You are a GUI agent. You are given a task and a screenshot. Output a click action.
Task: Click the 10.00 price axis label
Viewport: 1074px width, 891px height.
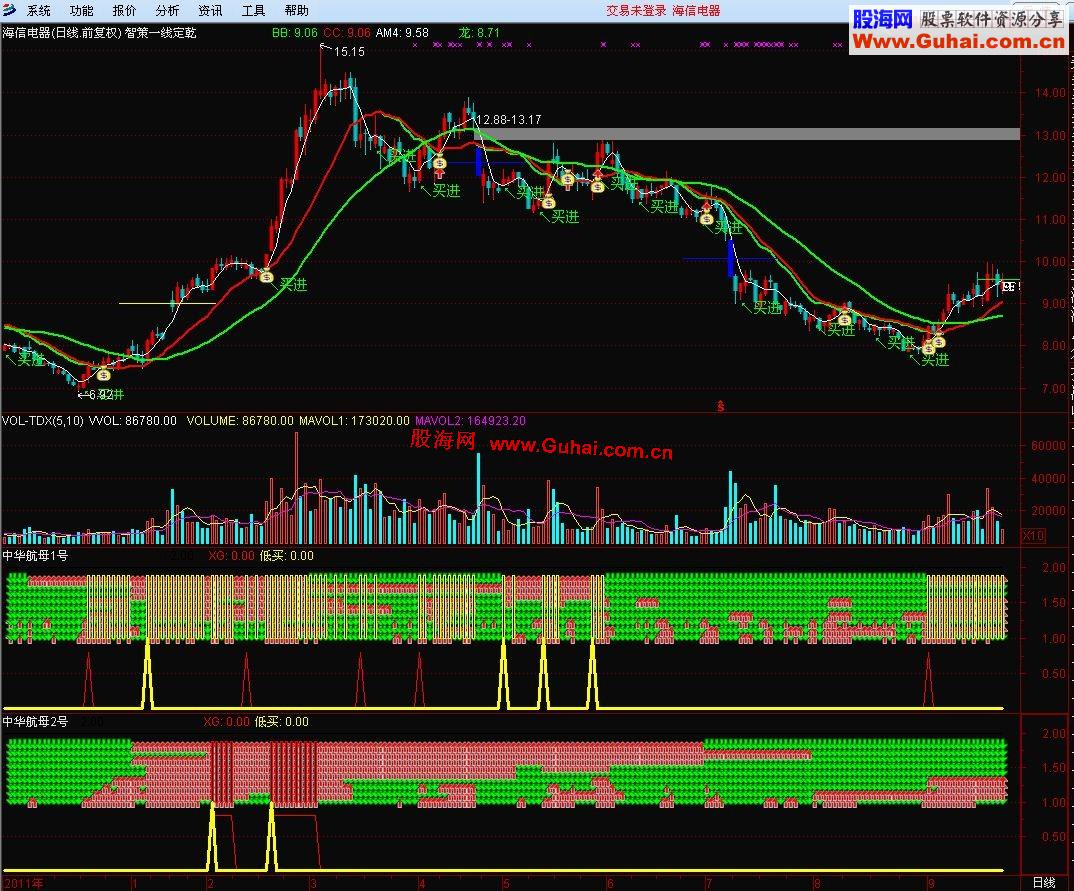1050,262
